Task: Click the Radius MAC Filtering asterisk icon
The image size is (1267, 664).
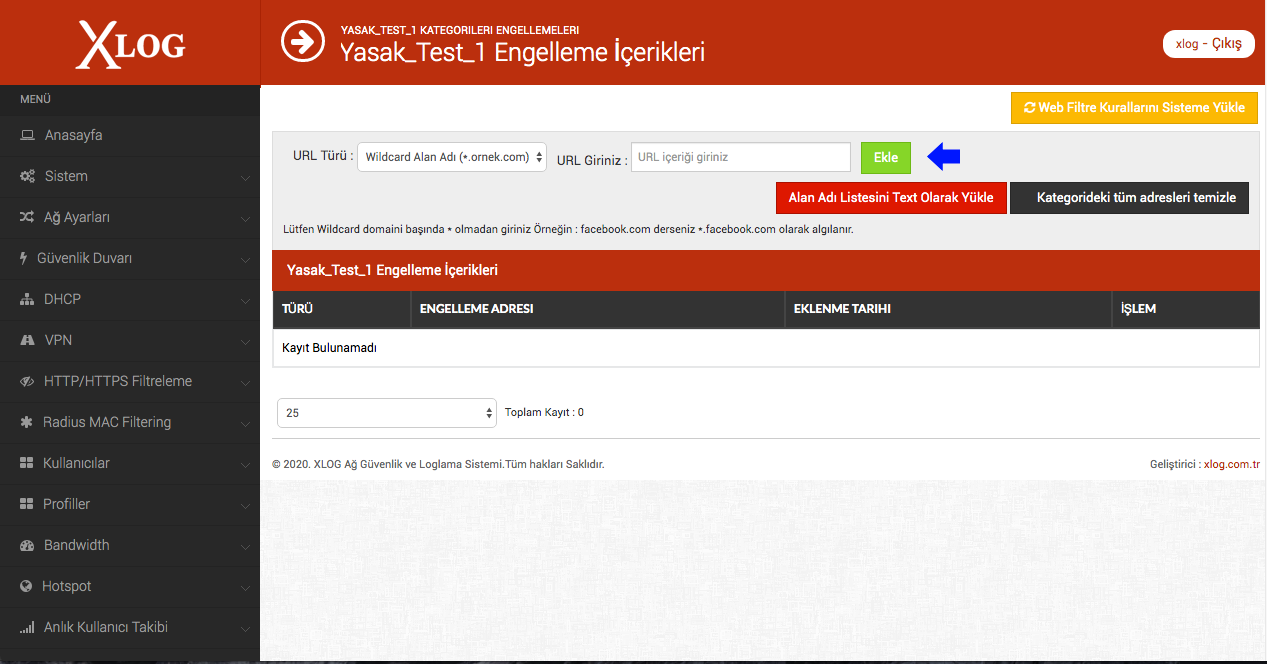Action: click(x=27, y=422)
